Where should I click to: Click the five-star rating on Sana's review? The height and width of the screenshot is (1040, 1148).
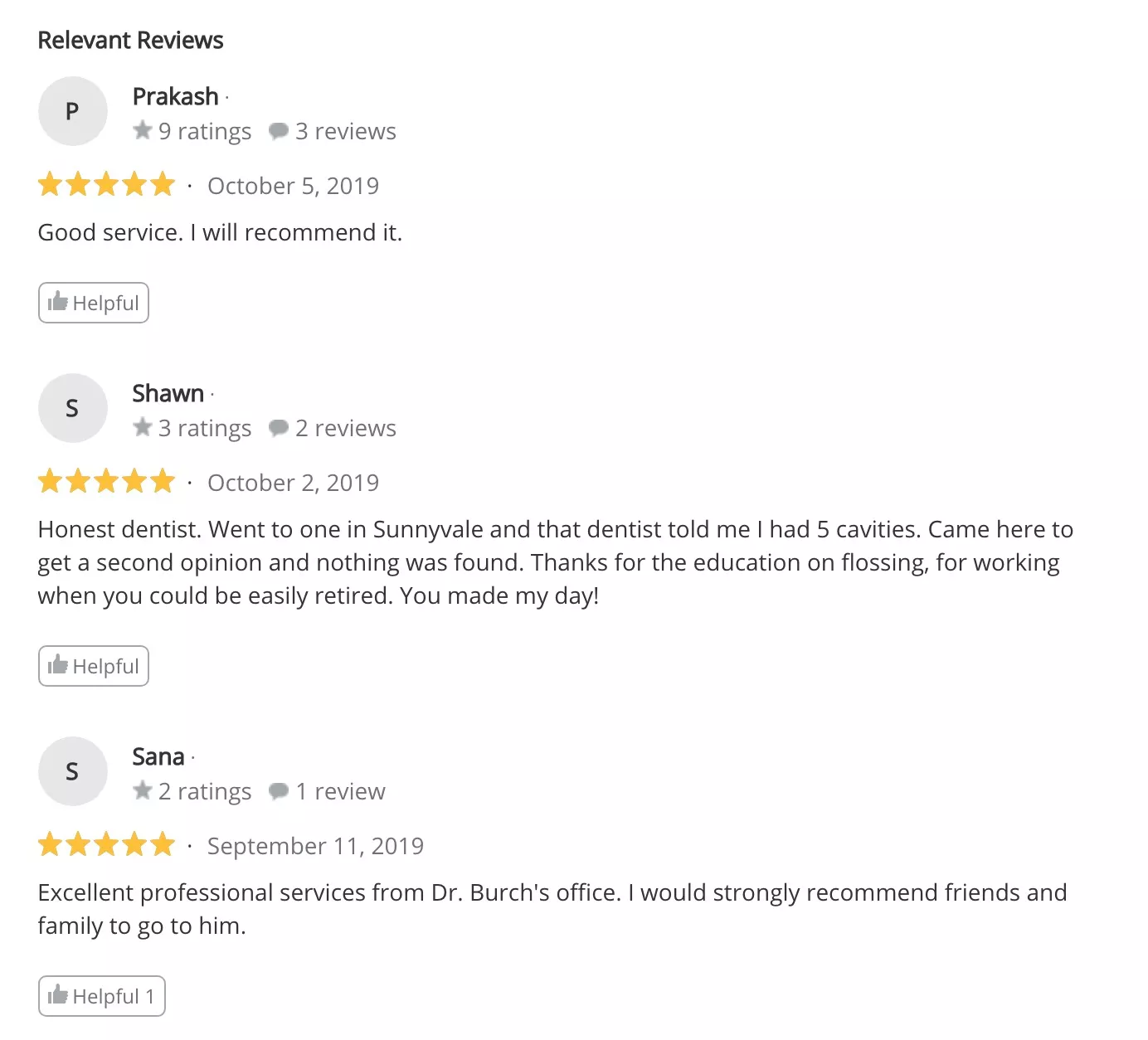[106, 844]
